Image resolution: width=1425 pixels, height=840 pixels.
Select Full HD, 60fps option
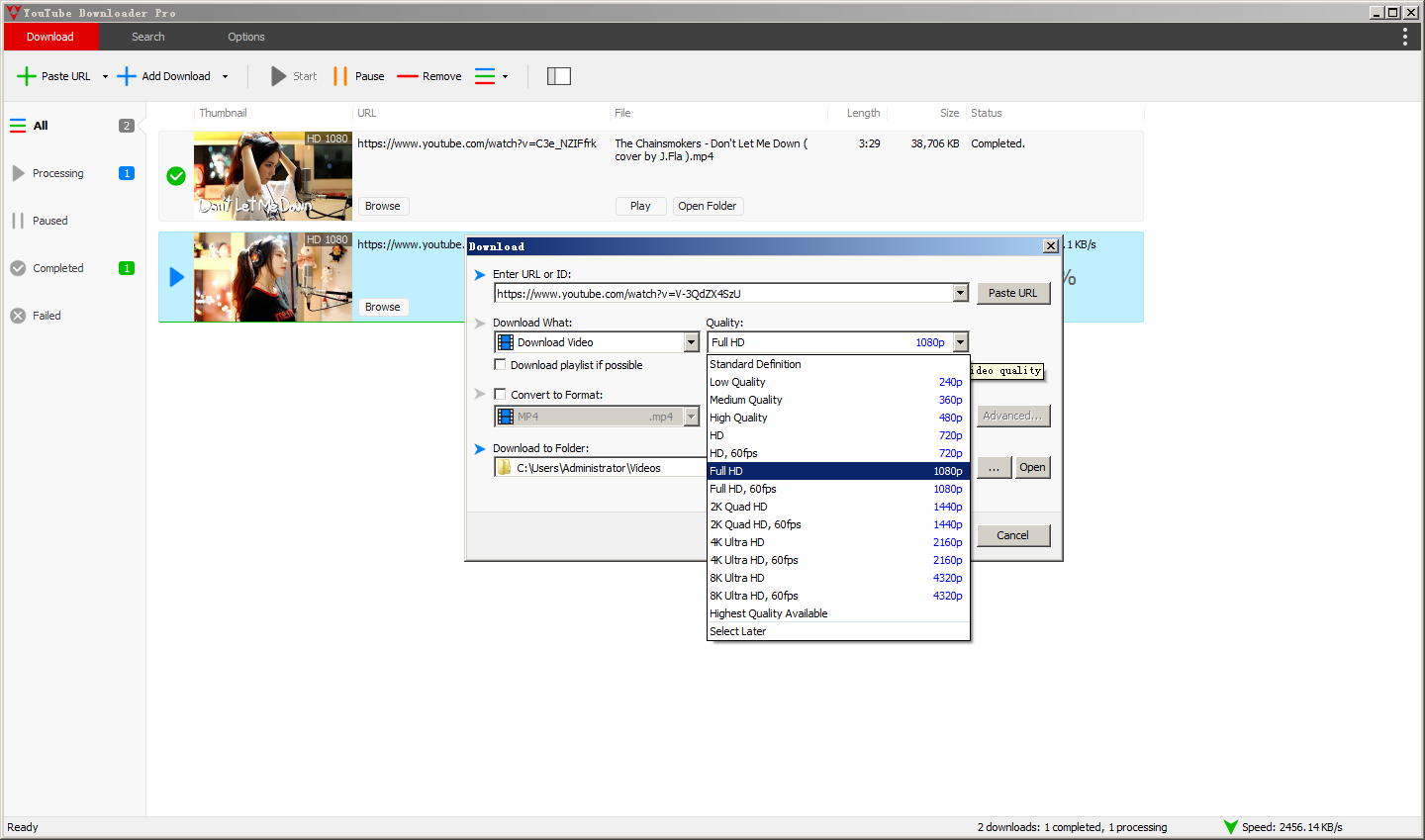pos(838,489)
